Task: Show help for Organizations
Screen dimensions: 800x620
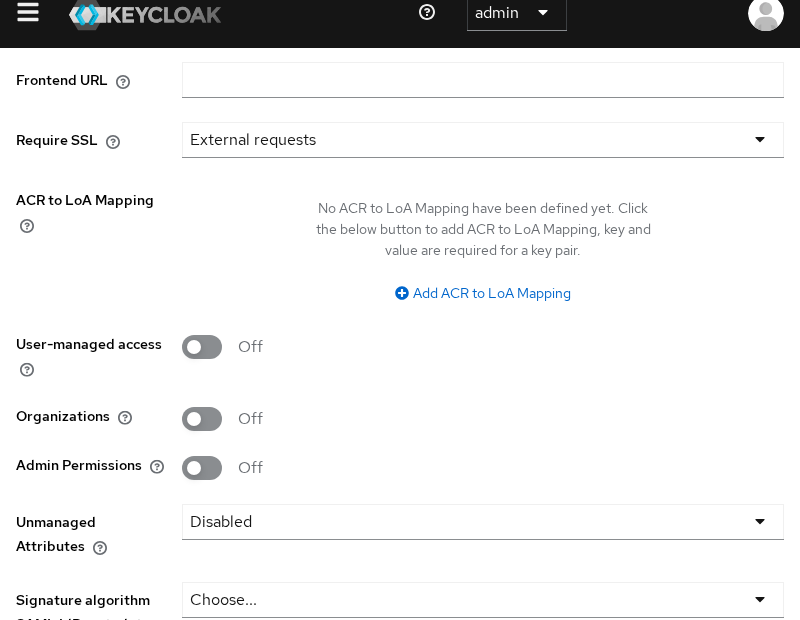Action: click(125, 417)
